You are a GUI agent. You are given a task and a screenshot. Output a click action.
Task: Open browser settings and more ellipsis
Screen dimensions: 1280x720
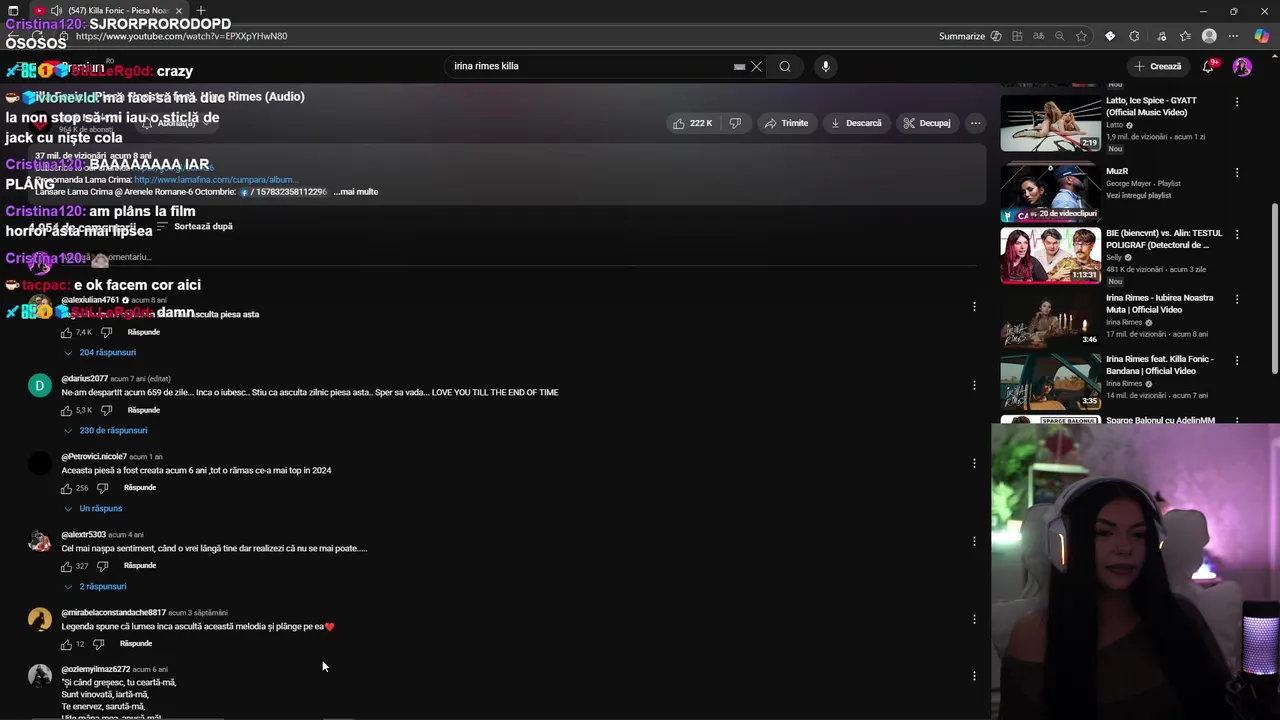1234,36
